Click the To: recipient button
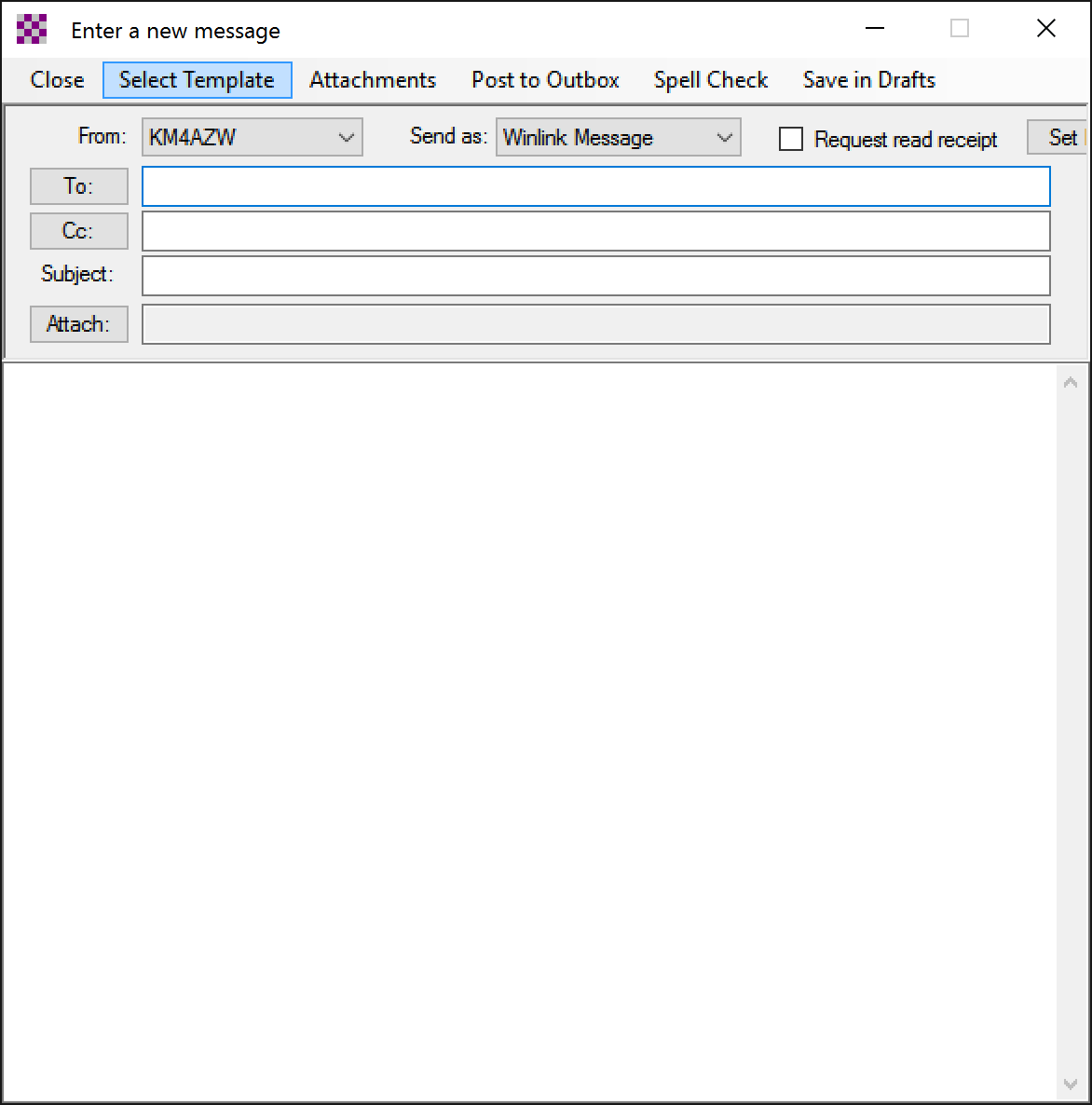Screen dimensions: 1092x1105 [x=78, y=186]
